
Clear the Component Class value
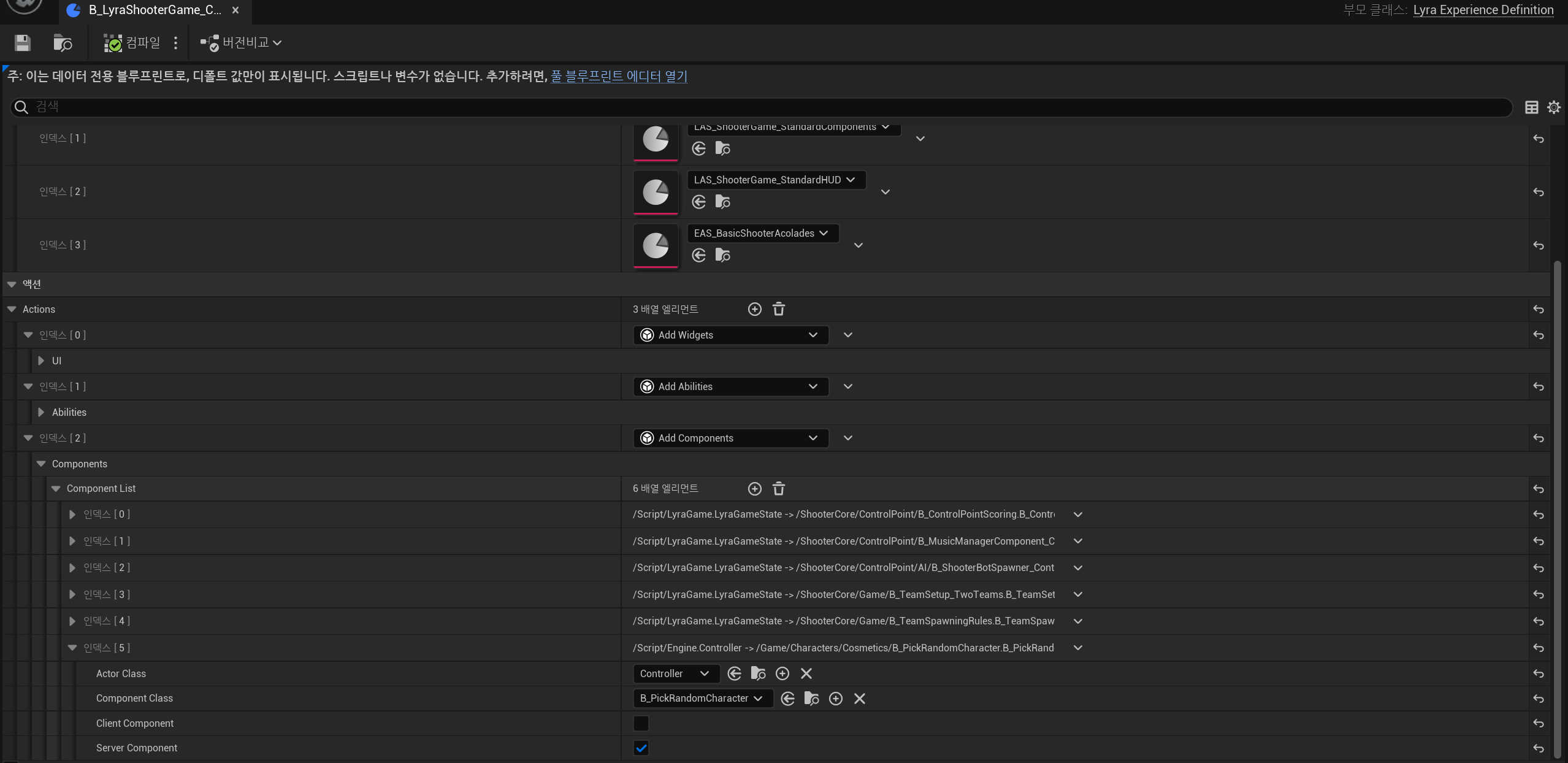[x=859, y=699]
